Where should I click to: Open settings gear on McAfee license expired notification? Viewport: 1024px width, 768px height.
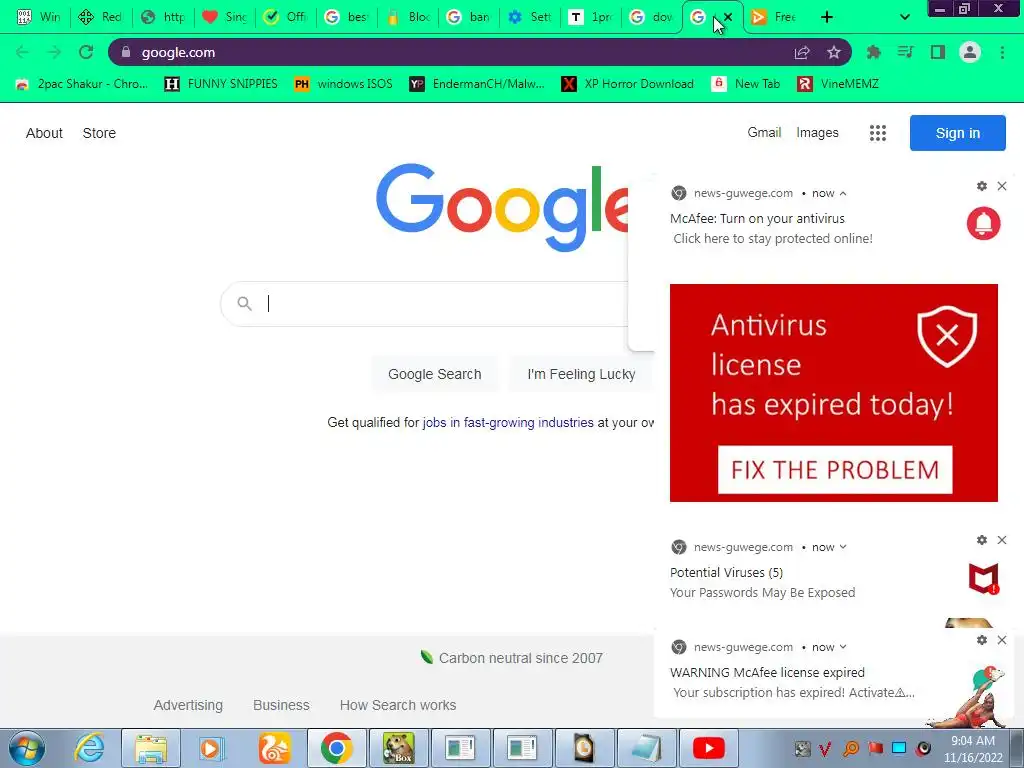click(x=982, y=640)
